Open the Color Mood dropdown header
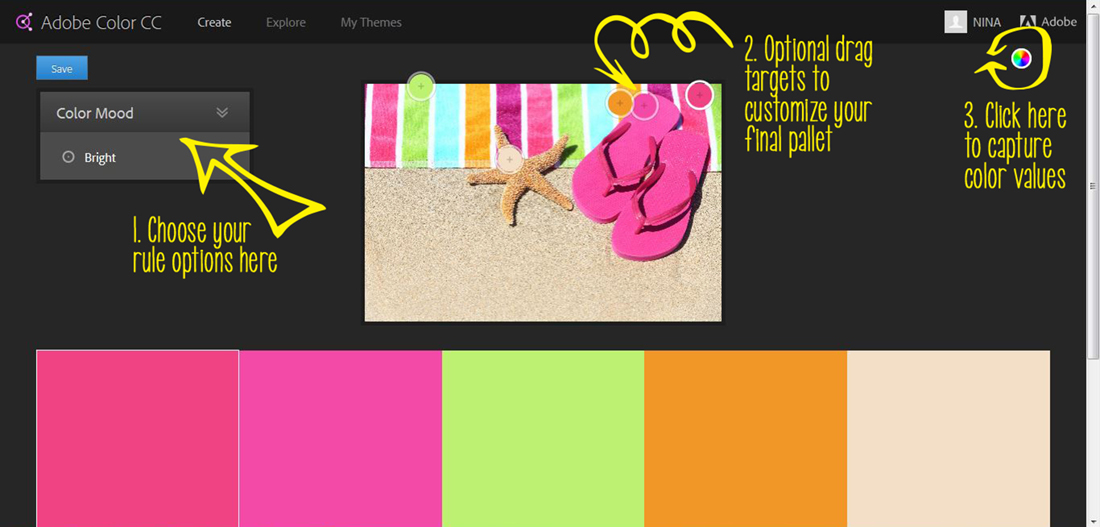Image resolution: width=1100 pixels, height=527 pixels. (x=145, y=112)
